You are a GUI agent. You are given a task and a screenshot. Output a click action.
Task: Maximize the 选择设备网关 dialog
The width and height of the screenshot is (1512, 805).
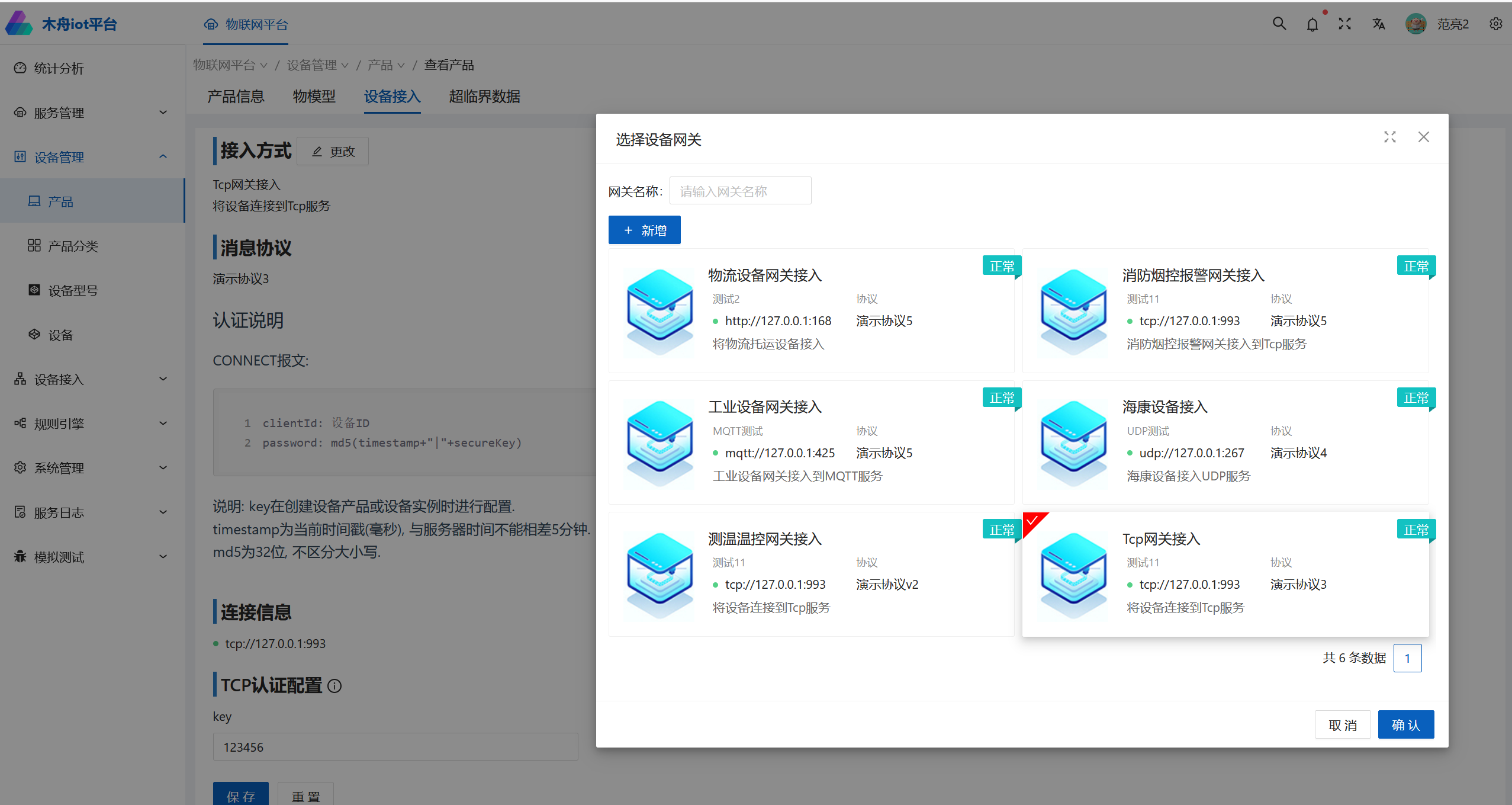click(x=1389, y=137)
